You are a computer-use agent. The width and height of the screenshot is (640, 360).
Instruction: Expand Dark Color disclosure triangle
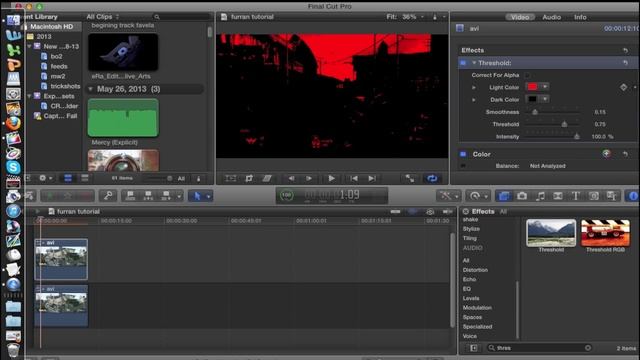click(474, 100)
